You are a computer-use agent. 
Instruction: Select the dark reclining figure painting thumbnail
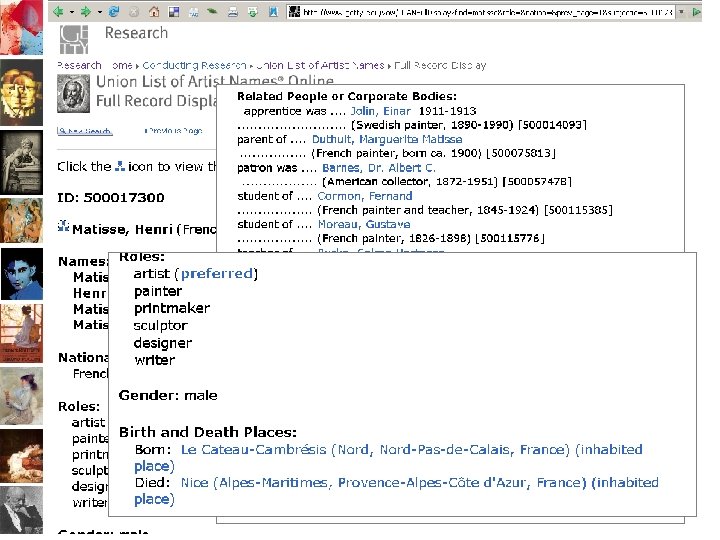pyautogui.click(x=22, y=456)
